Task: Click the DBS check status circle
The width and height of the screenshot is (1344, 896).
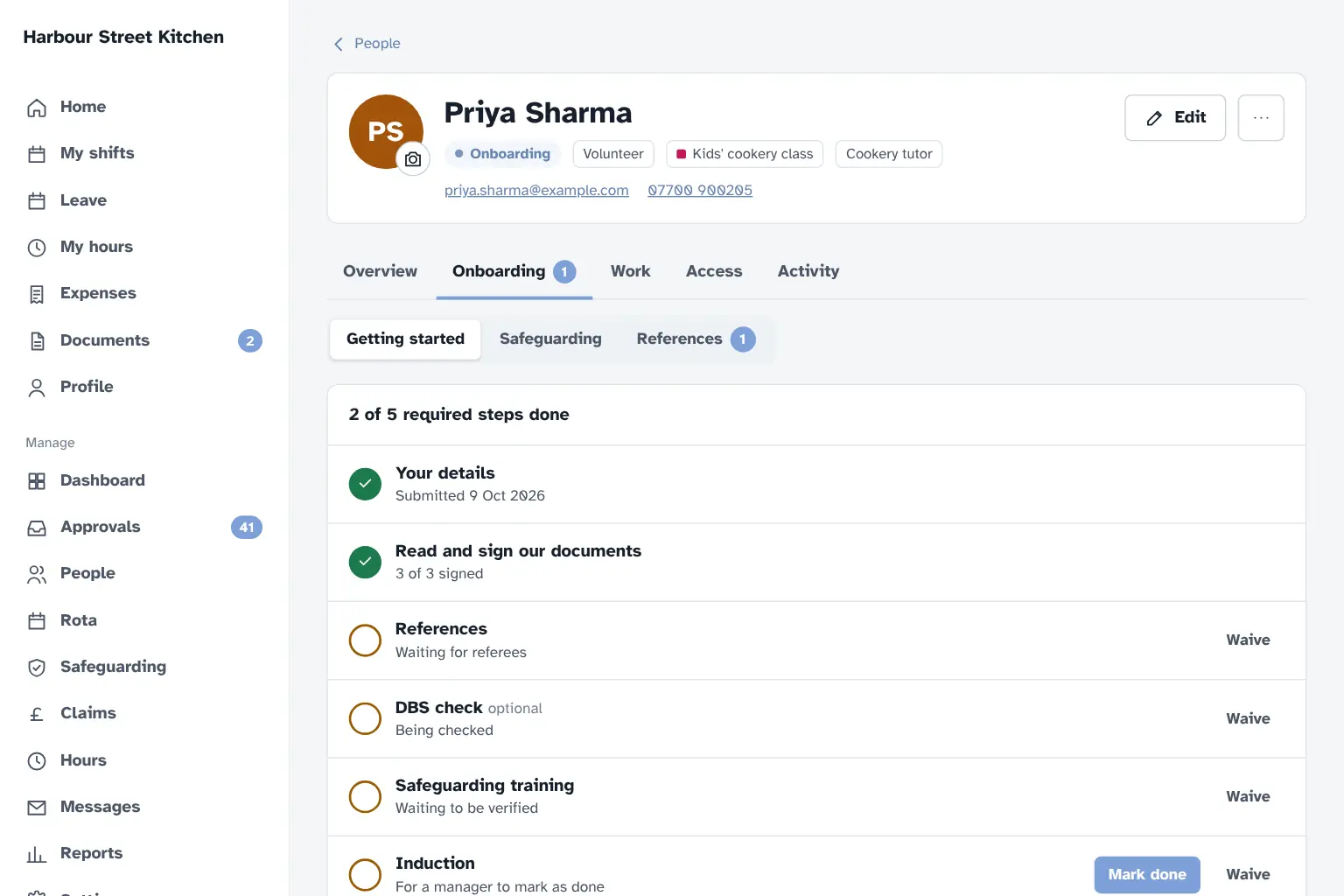Action: (365, 718)
